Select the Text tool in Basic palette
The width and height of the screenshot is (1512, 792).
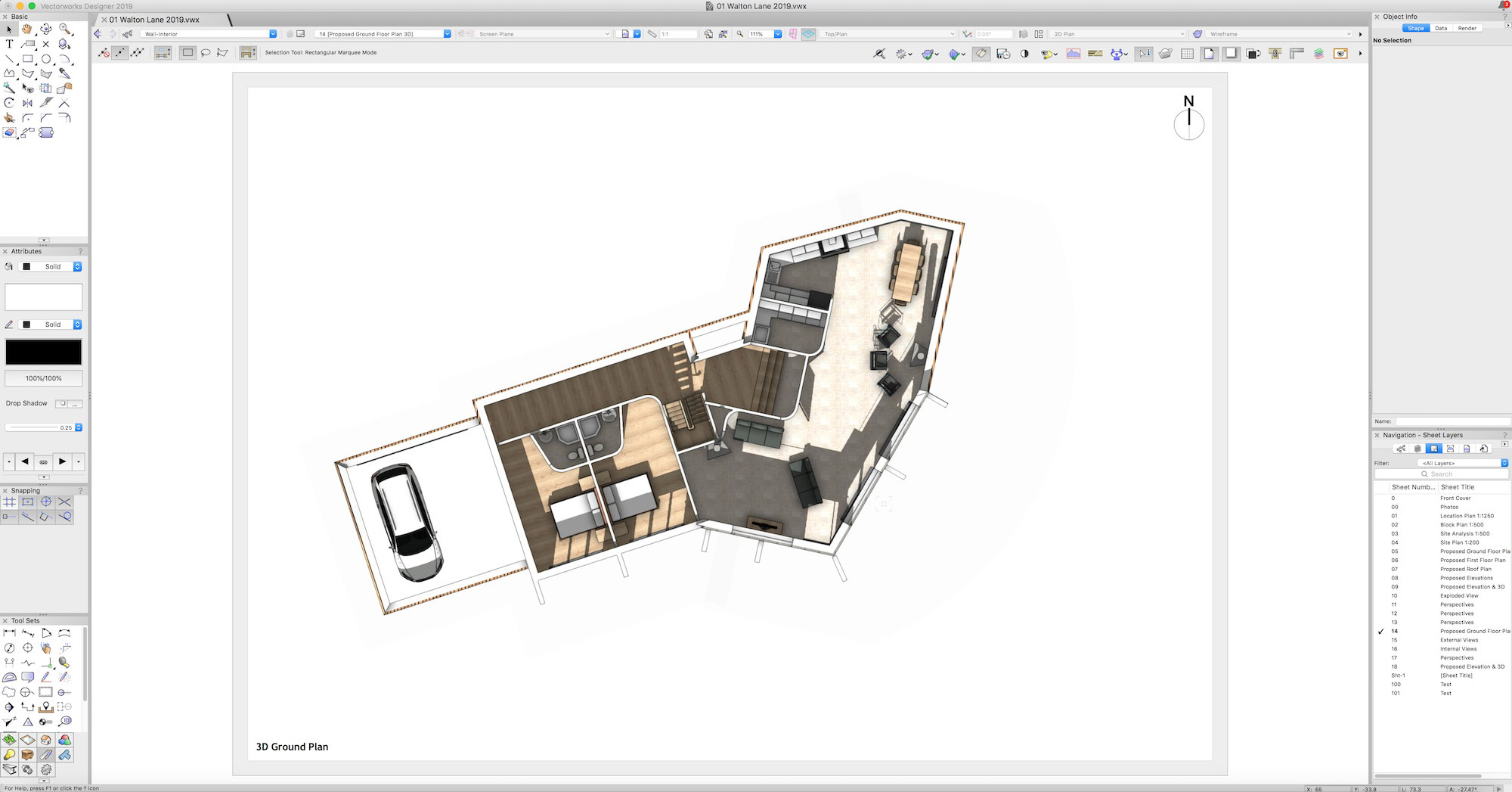[10, 44]
